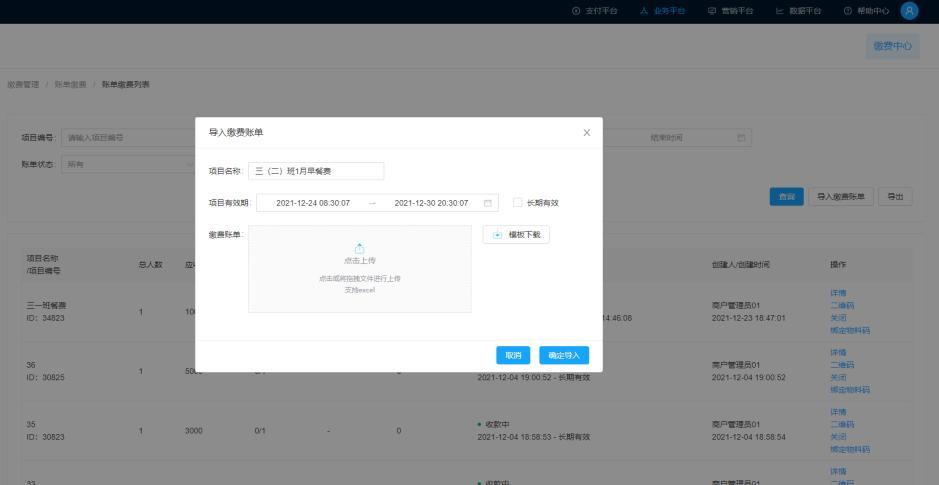Click 关闭 link in ID 30823 row

838,436
